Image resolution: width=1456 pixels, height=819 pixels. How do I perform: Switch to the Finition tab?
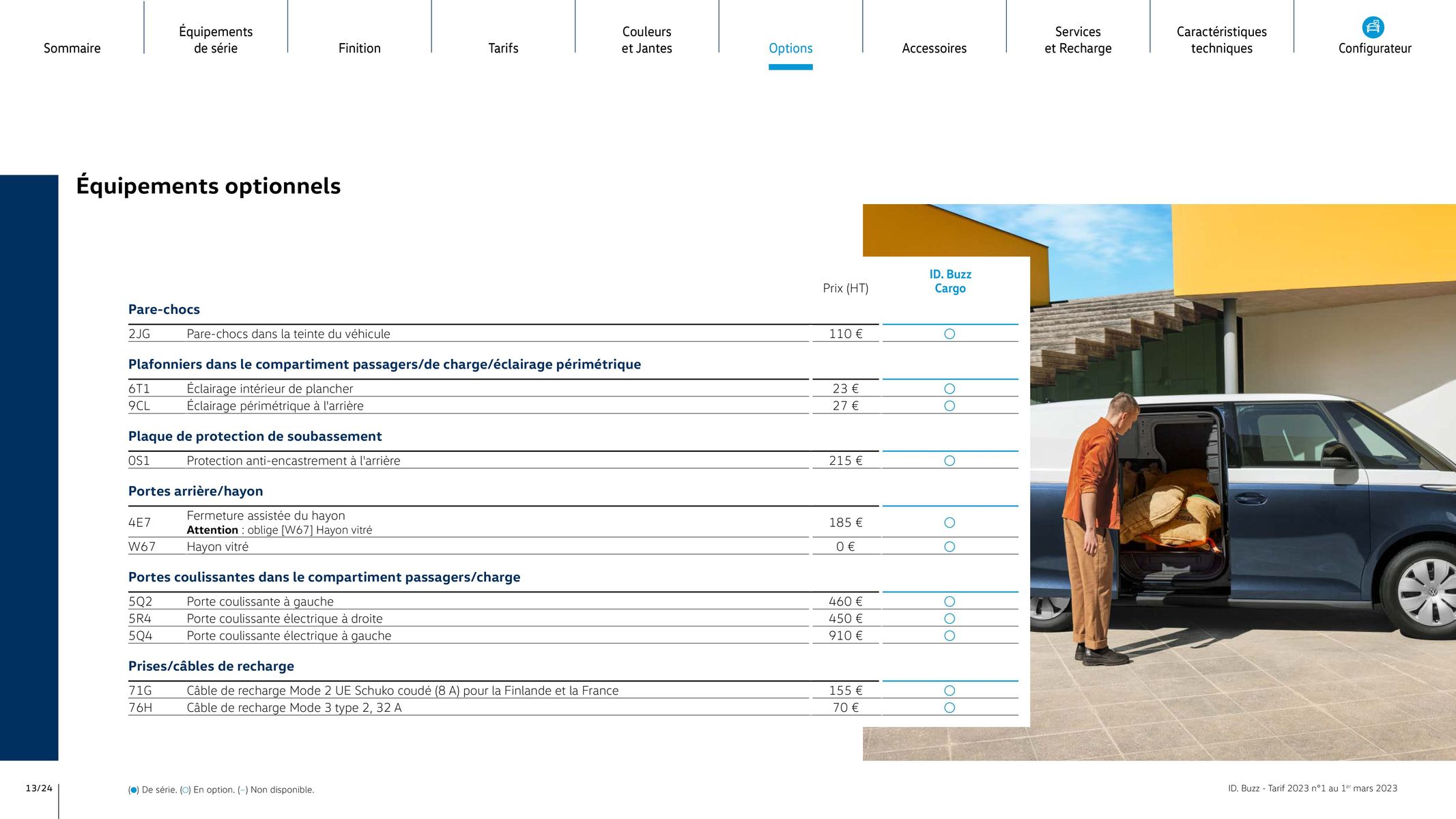[360, 48]
